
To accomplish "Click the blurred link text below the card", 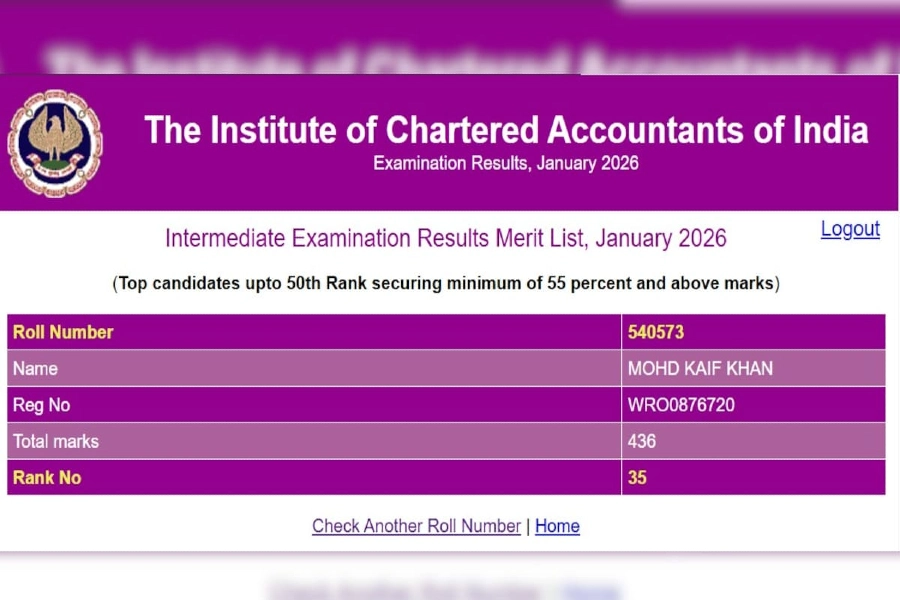I will [x=440, y=590].
